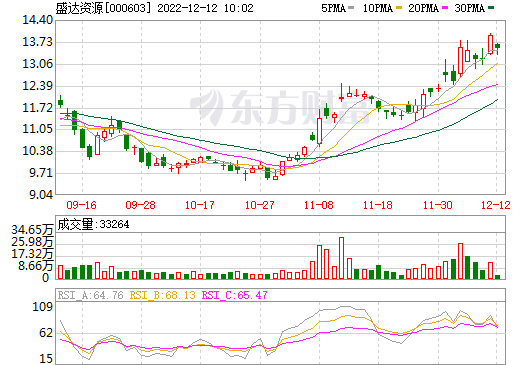Select the 09-16 date label
520x365 pixels.
click(81, 205)
